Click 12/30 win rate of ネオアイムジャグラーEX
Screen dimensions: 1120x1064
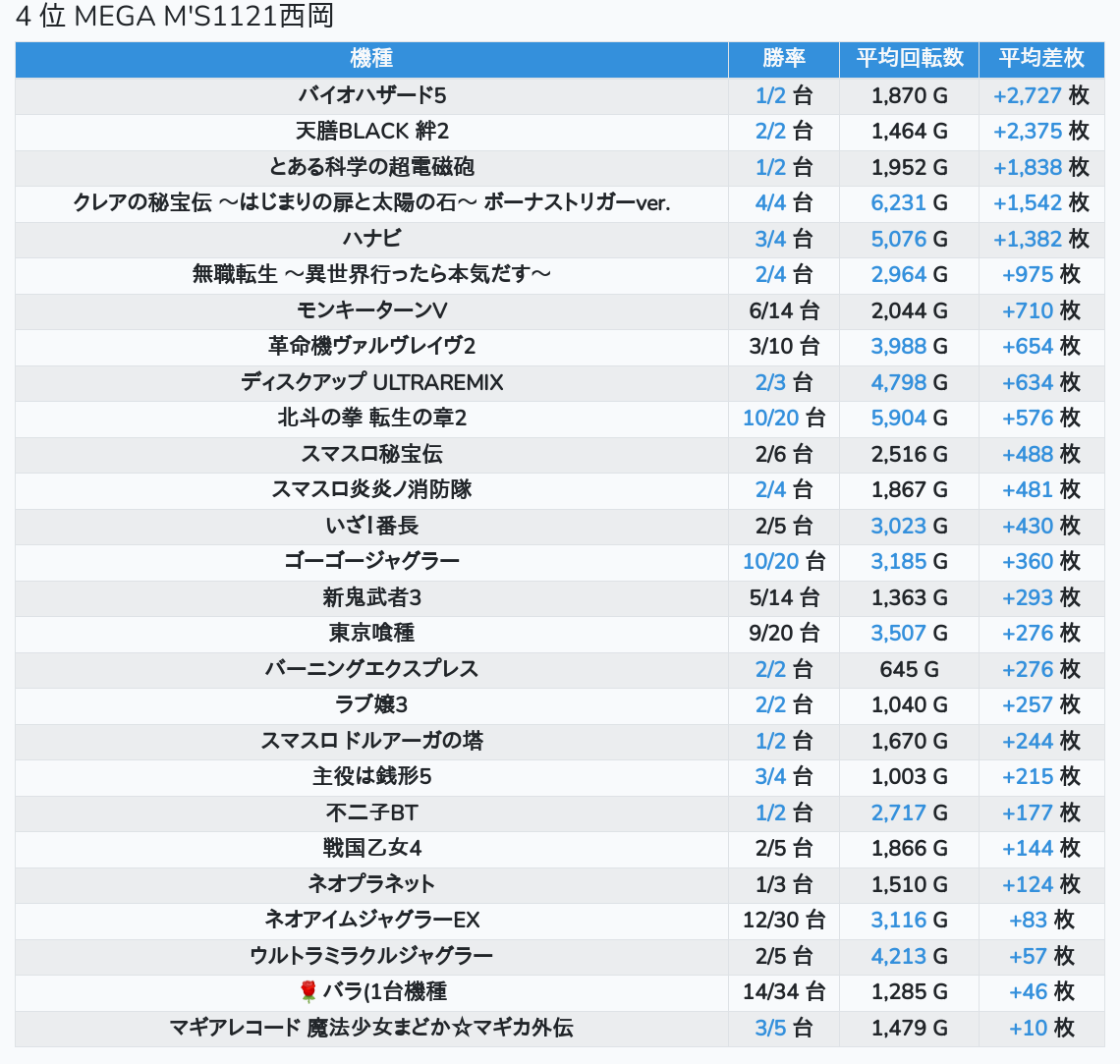click(x=770, y=921)
